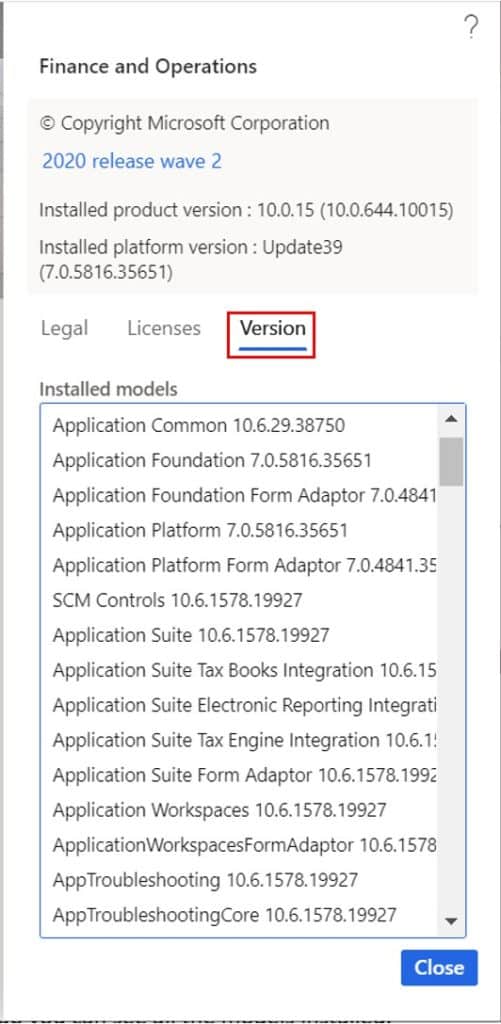Click the question mark help icon

coord(471,28)
